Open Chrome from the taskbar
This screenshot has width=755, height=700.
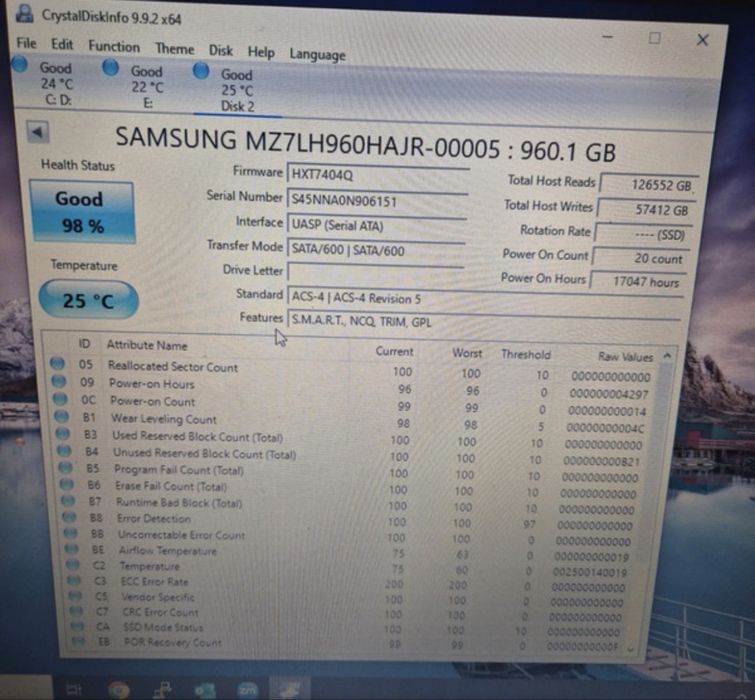(118, 689)
